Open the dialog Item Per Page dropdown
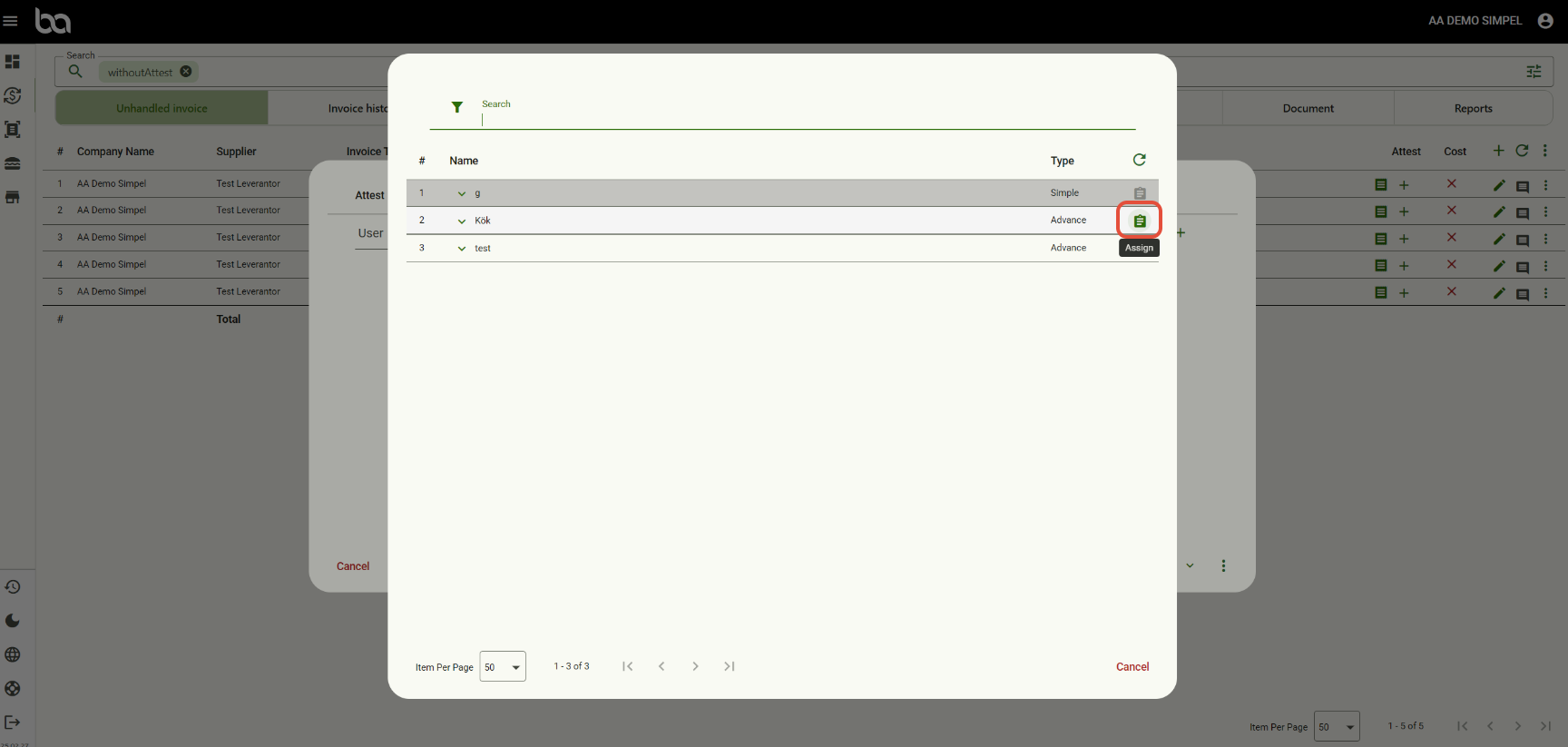Screen dimensions: 1568x747 pyautogui.click(x=503, y=667)
